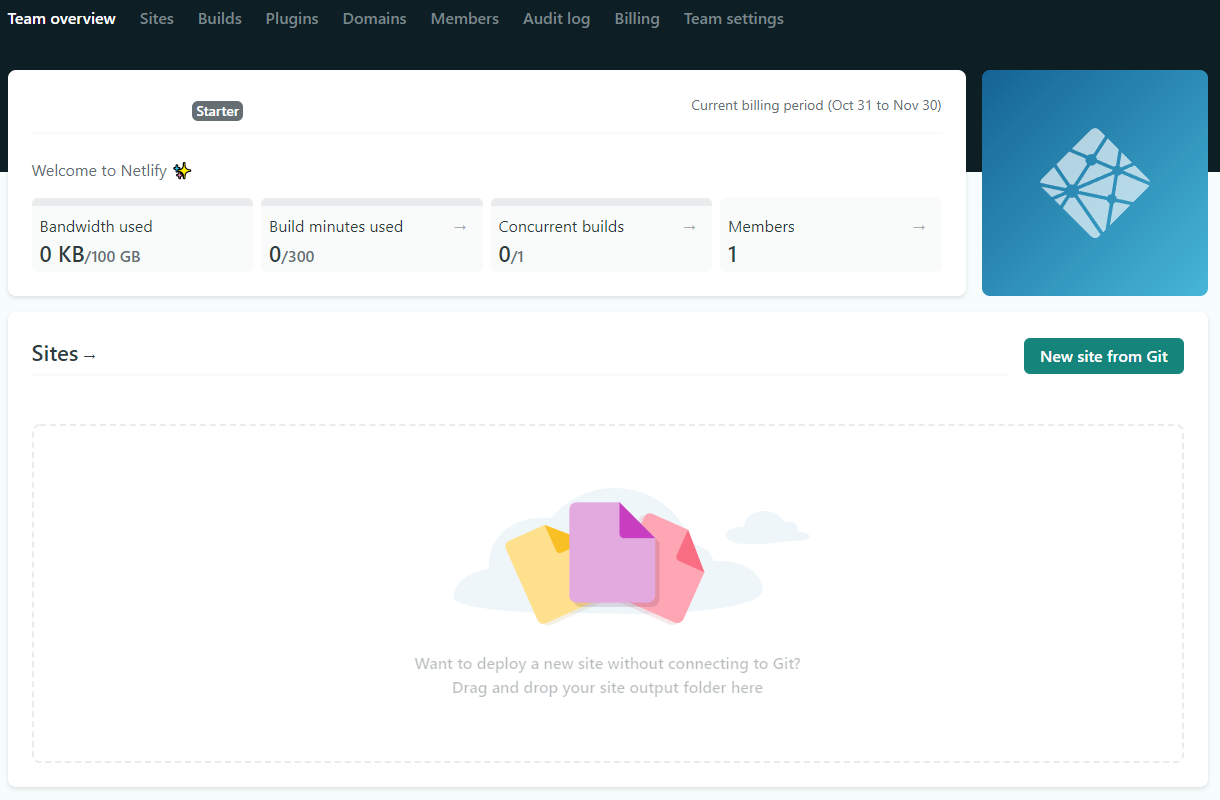Open the Members tab

coord(465,19)
